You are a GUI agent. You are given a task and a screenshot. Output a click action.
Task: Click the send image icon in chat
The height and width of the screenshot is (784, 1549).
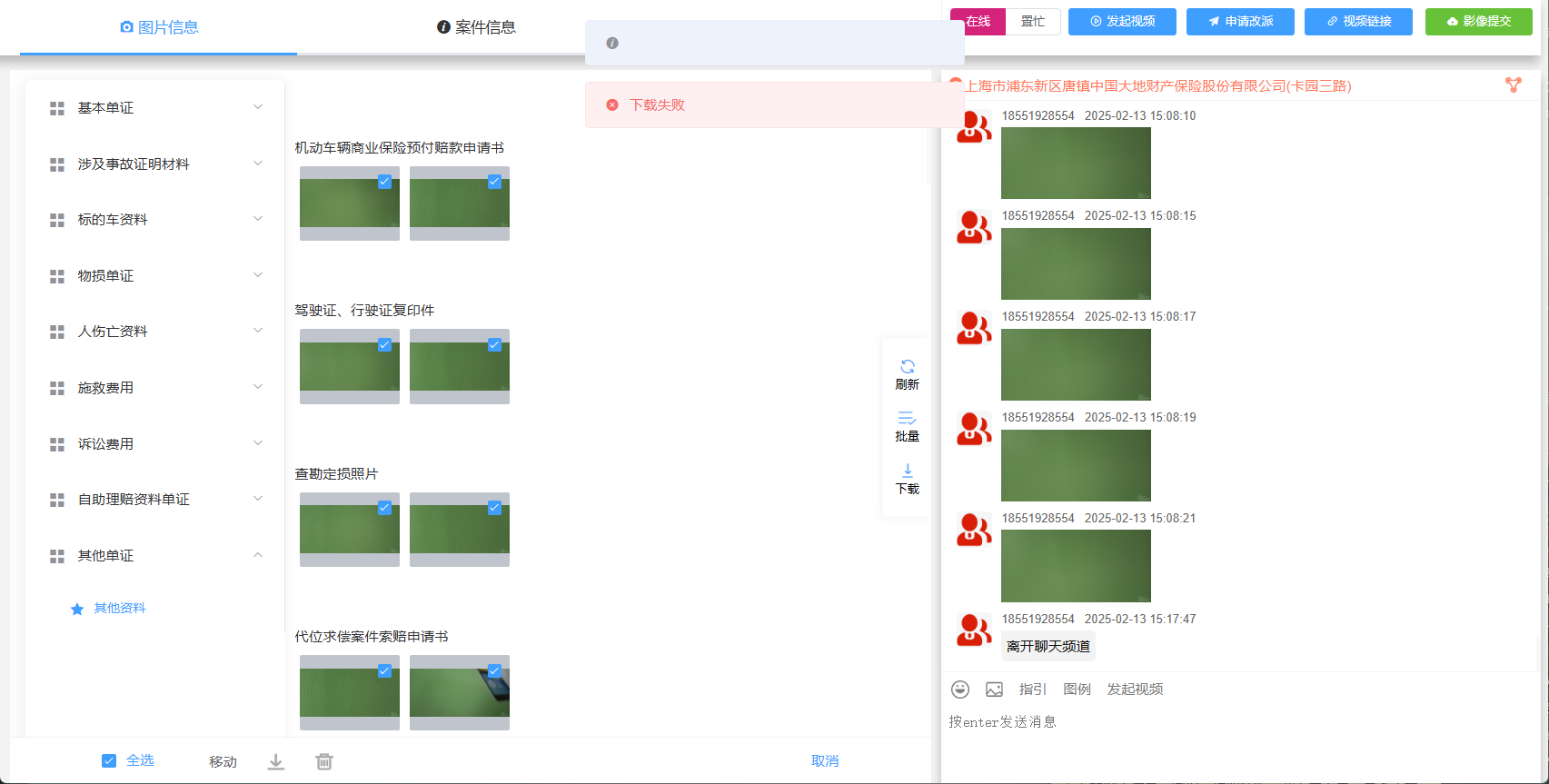click(x=994, y=690)
